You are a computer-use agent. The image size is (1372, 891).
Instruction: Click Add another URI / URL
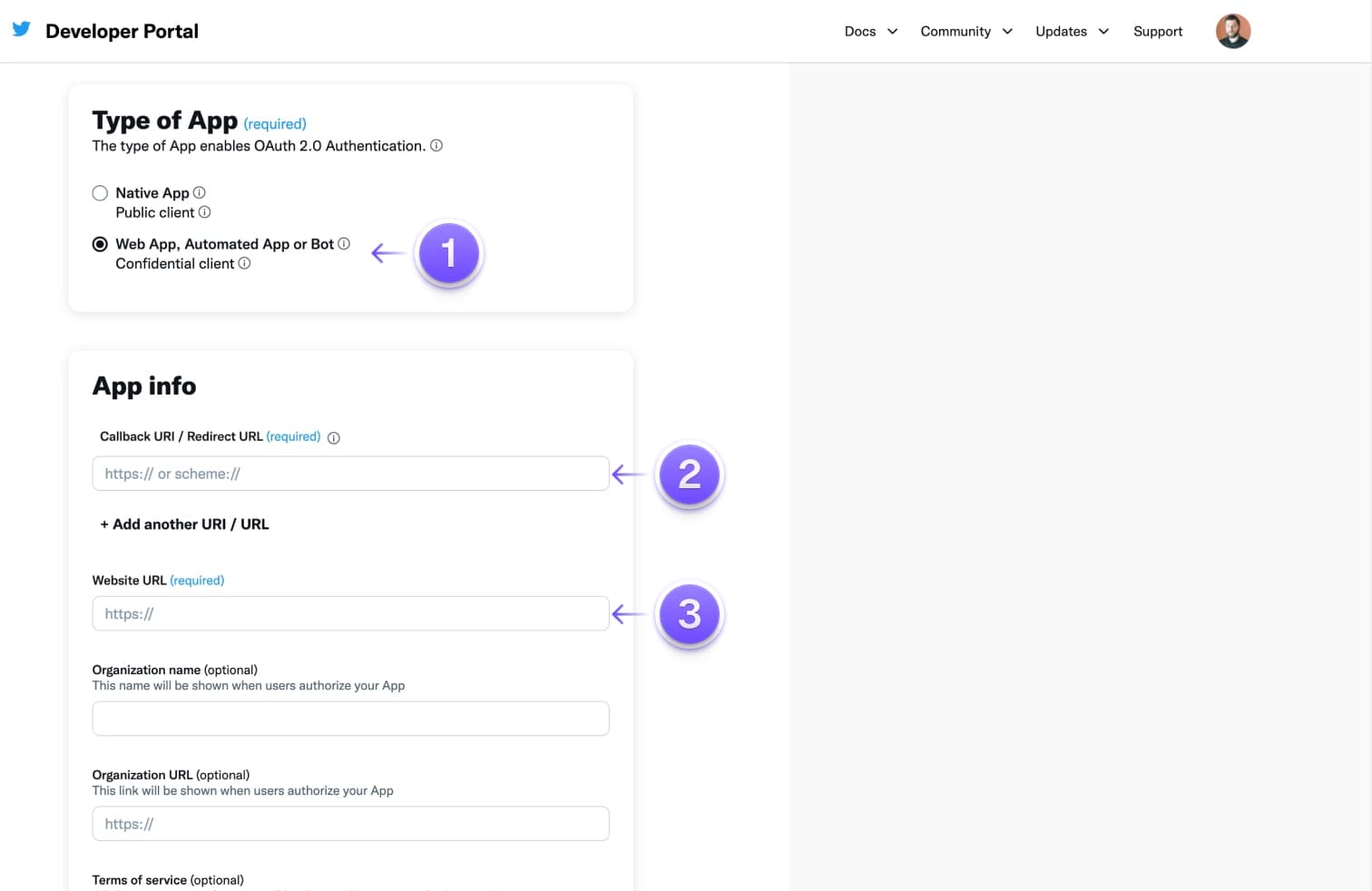[183, 524]
